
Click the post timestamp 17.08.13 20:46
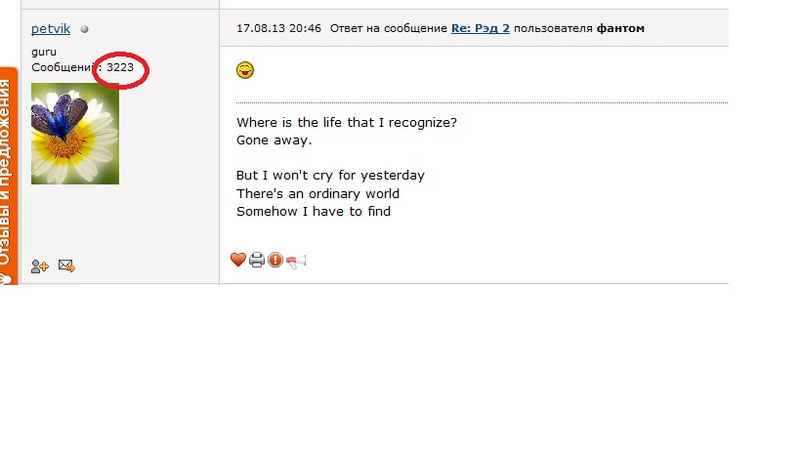click(x=279, y=29)
